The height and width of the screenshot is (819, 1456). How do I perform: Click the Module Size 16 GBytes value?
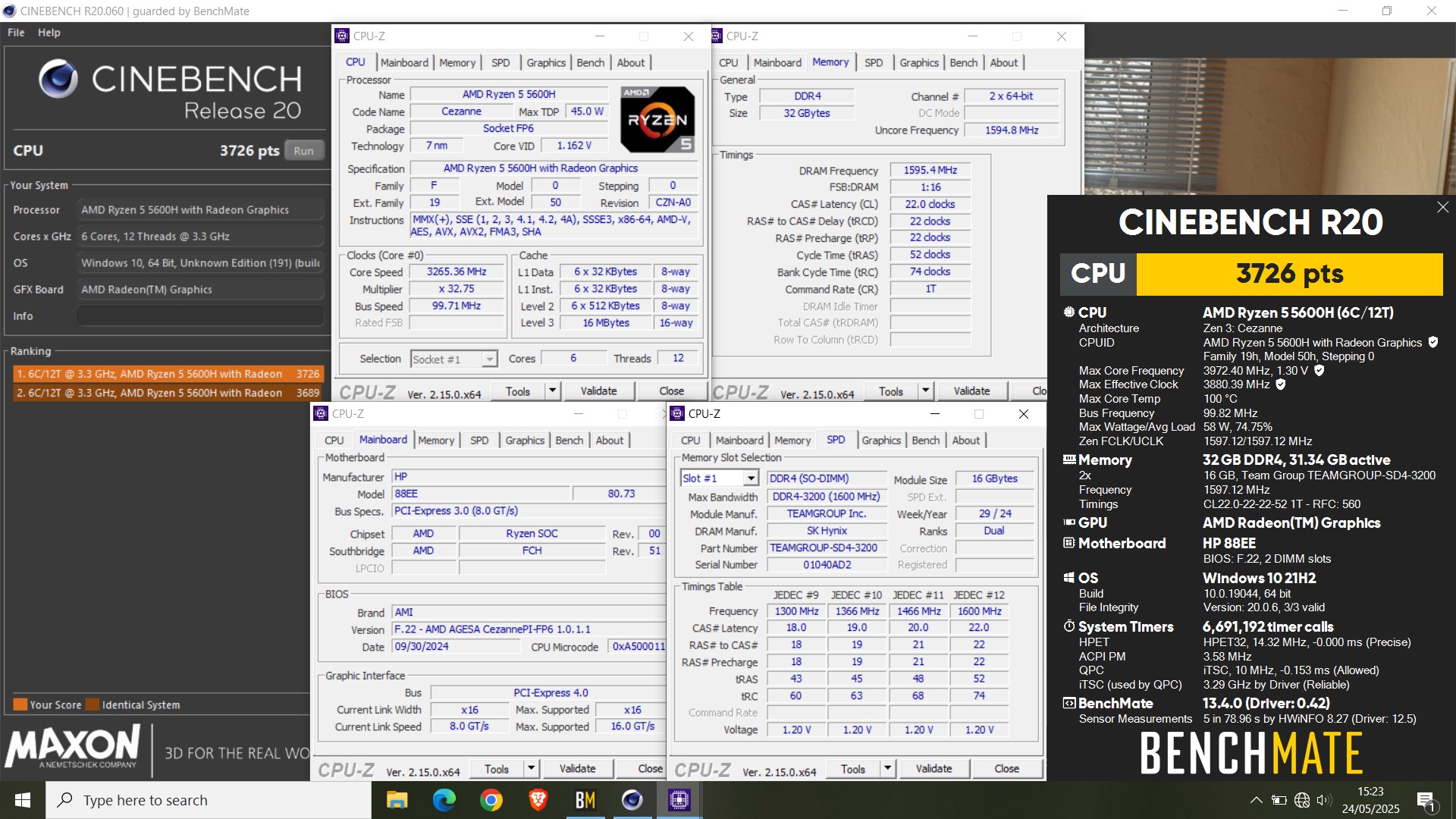click(995, 479)
